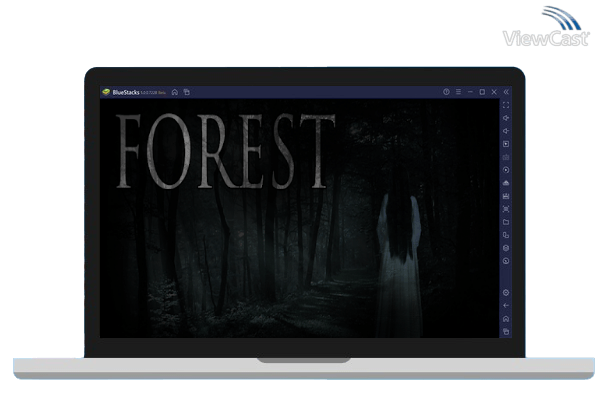Click the lower speaker volume down icon

[506, 131]
